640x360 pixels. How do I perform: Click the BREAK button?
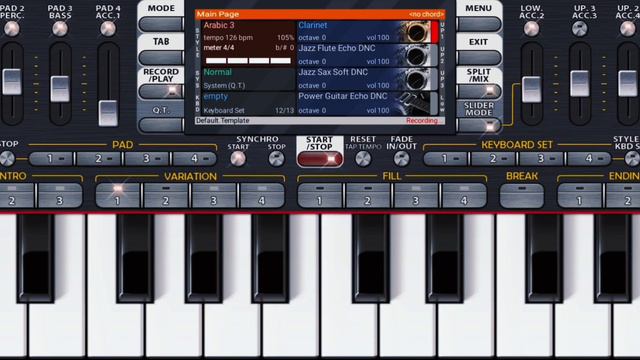(x=522, y=196)
